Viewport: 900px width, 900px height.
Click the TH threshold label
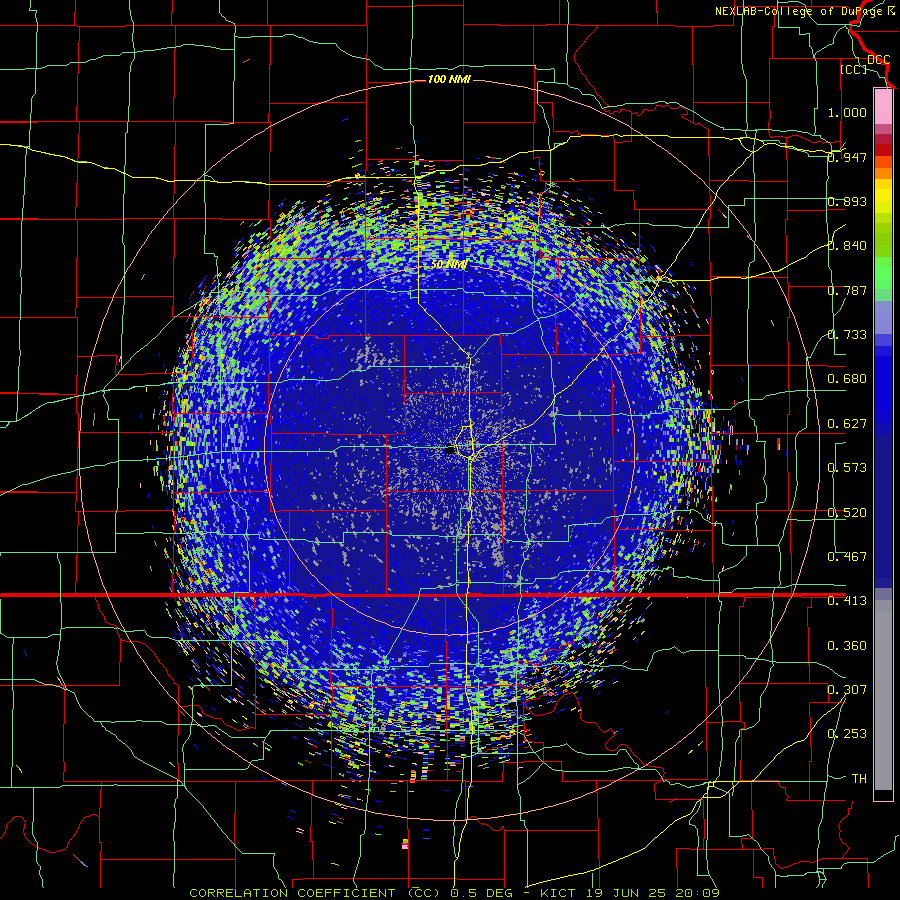point(859,779)
